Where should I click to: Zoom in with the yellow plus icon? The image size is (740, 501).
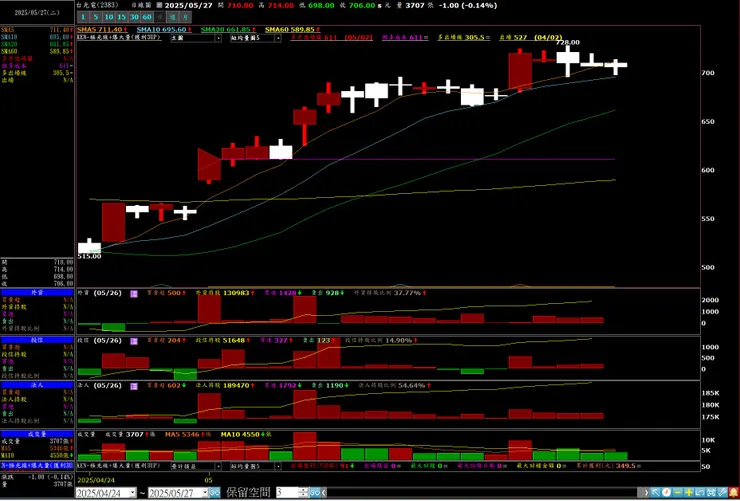point(689,492)
